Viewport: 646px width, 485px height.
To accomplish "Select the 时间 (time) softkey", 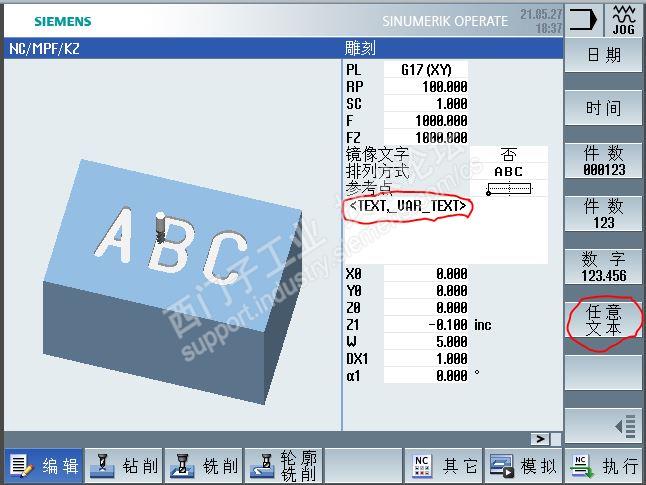I will point(603,108).
